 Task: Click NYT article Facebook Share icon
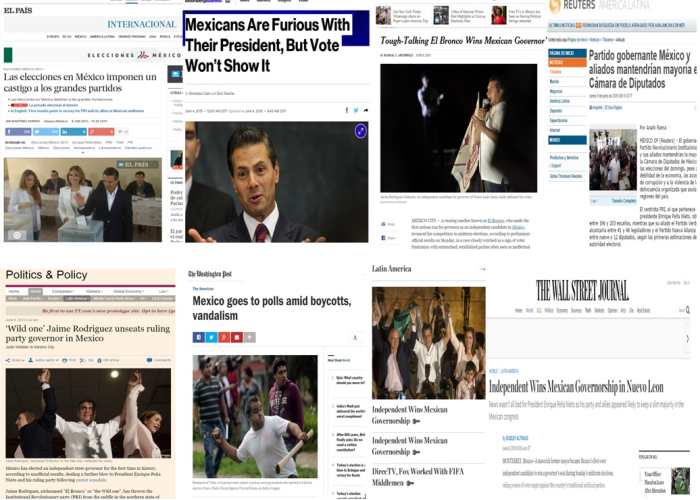(383, 238)
